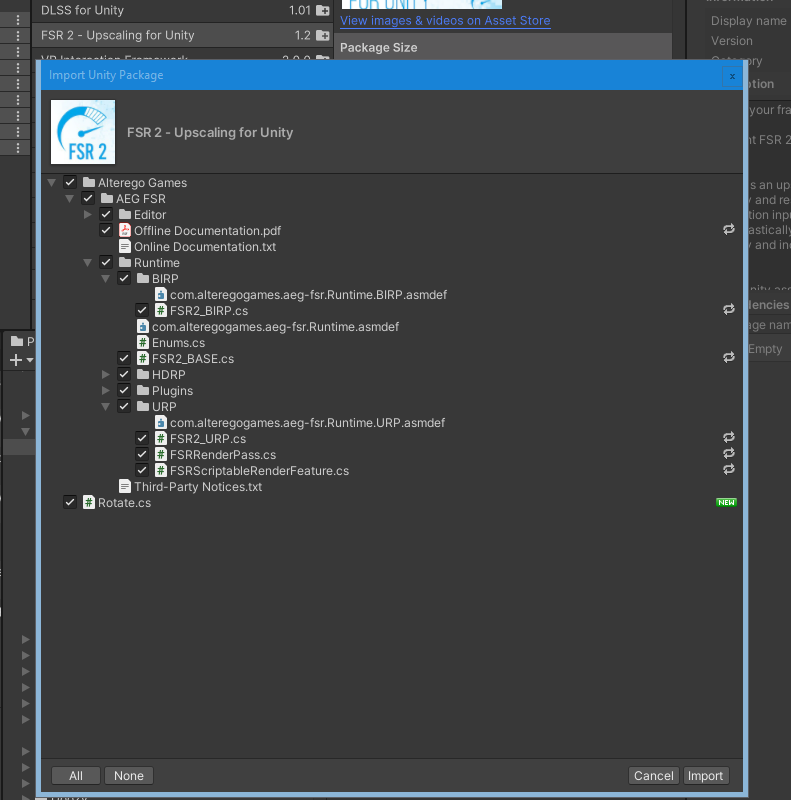
Task: Toggle the FSRRenderPass.cs checkbox
Action: click(142, 455)
